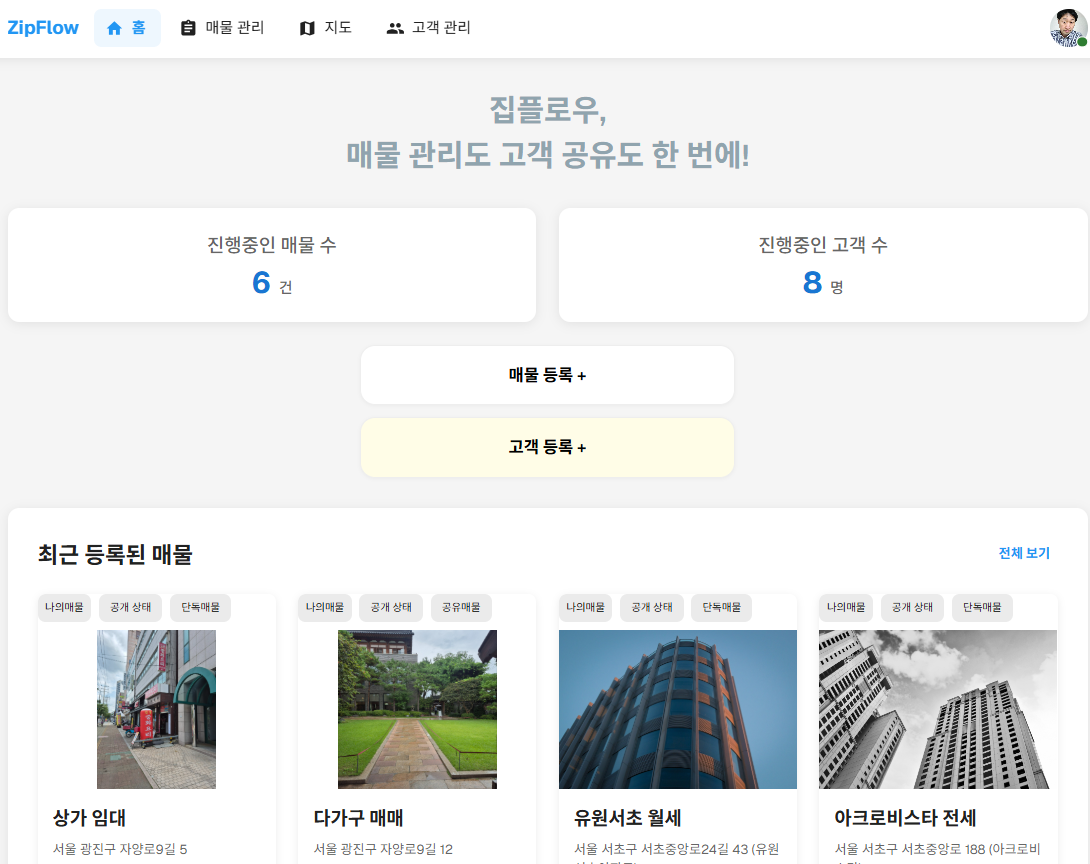Viewport: 1090px width, 864px height.
Task: Click the map icon beside 지도
Action: (x=307, y=28)
